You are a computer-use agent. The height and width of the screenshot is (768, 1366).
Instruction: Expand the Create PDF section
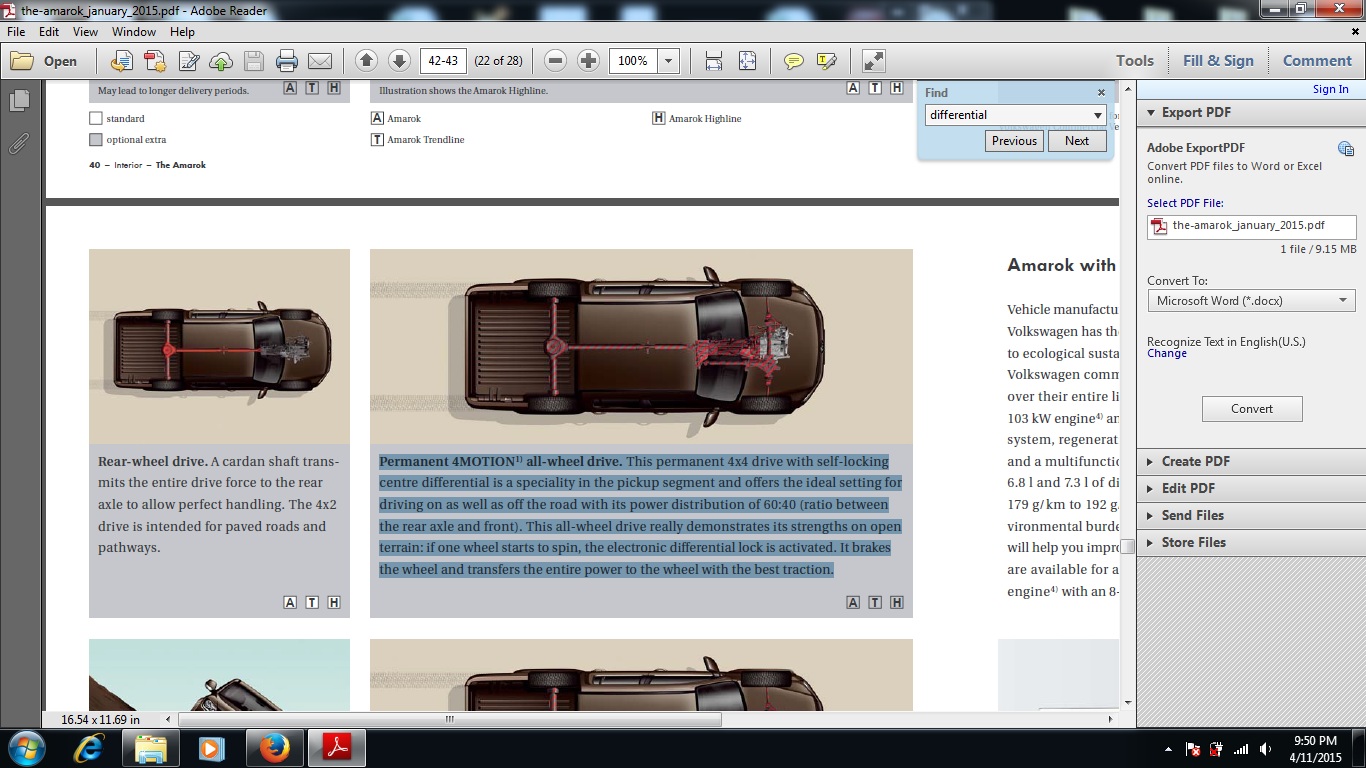(1195, 461)
